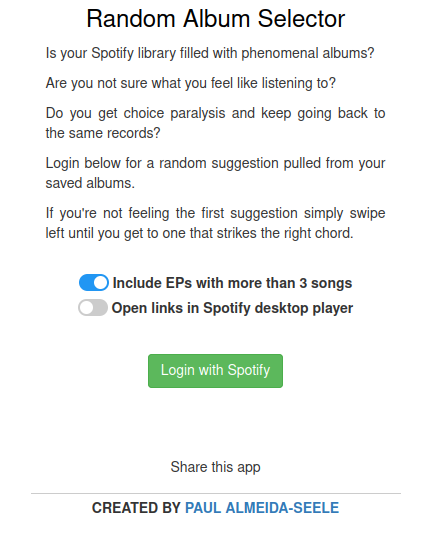Image resolution: width=421 pixels, height=533 pixels.
Task: Click the 'Open links in Spotify desktop player' label
Action: click(232, 308)
